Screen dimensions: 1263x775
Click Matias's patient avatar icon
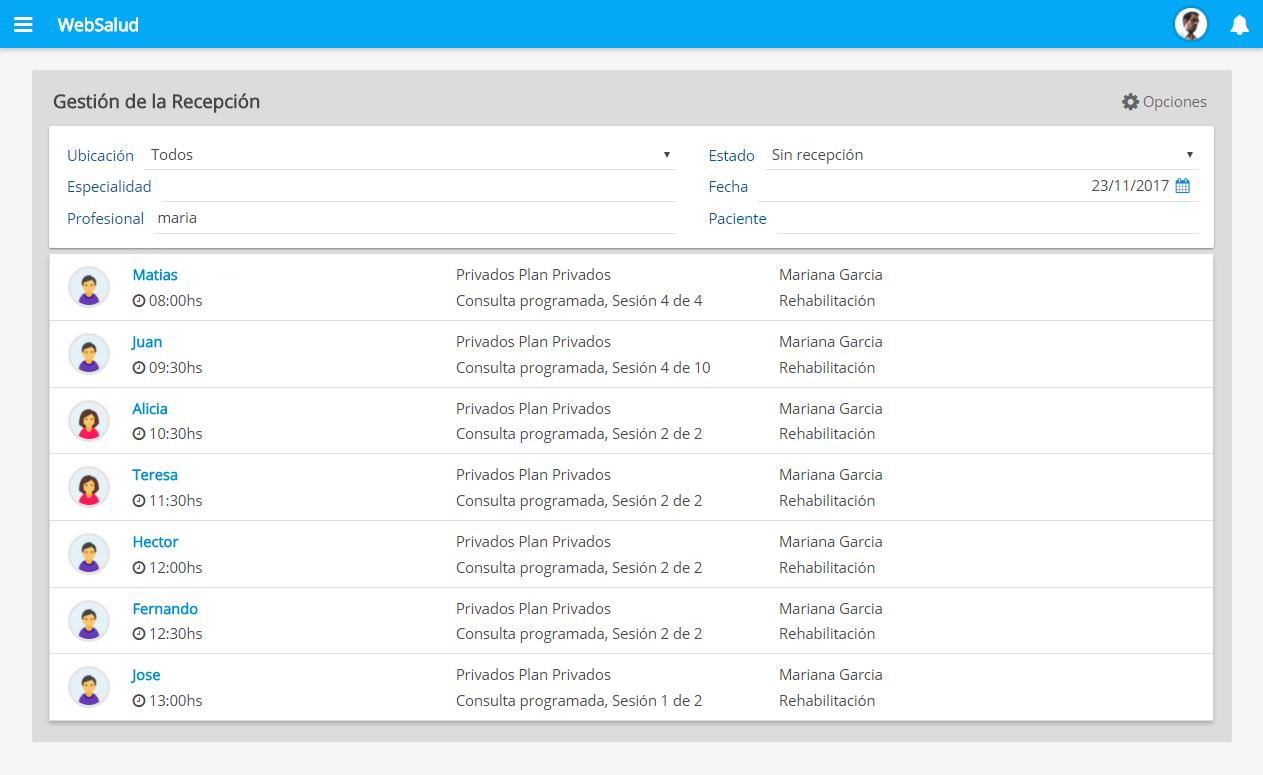click(x=89, y=287)
